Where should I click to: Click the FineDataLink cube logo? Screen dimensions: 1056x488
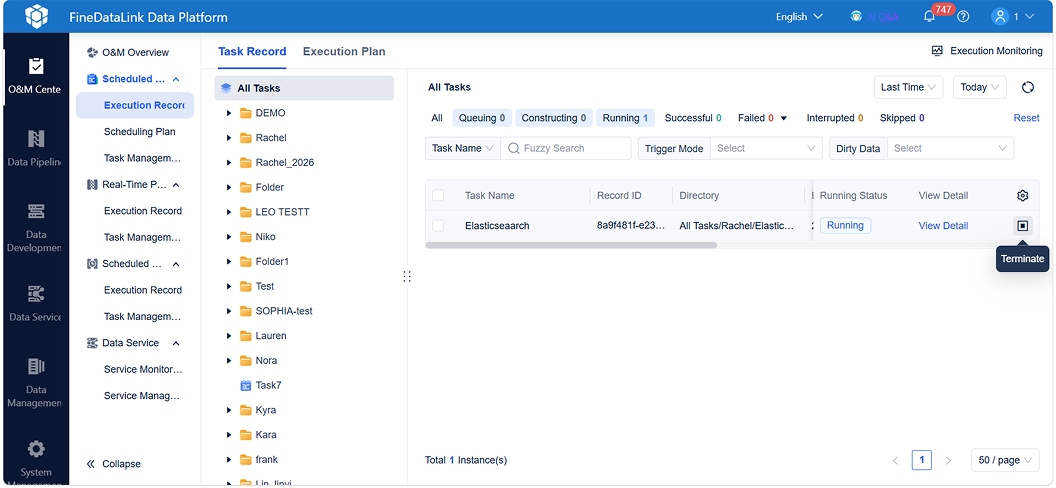point(36,17)
